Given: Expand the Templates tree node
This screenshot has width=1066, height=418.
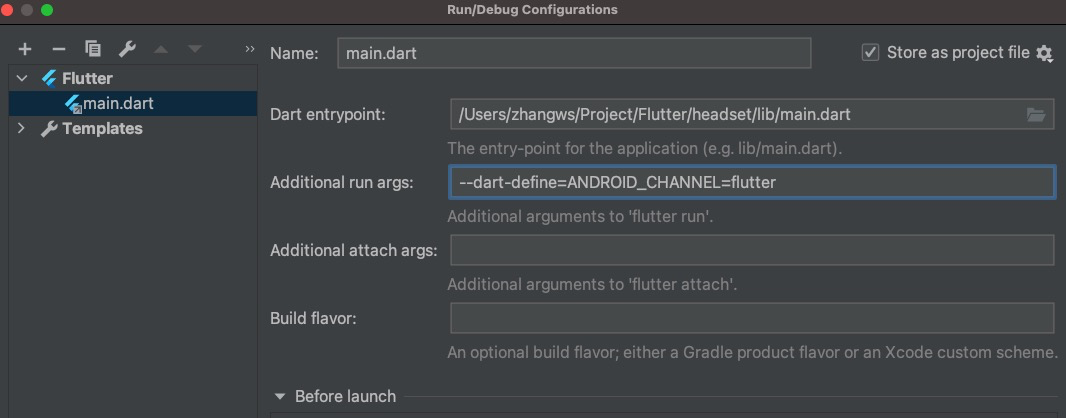Looking at the screenshot, I should [22, 128].
